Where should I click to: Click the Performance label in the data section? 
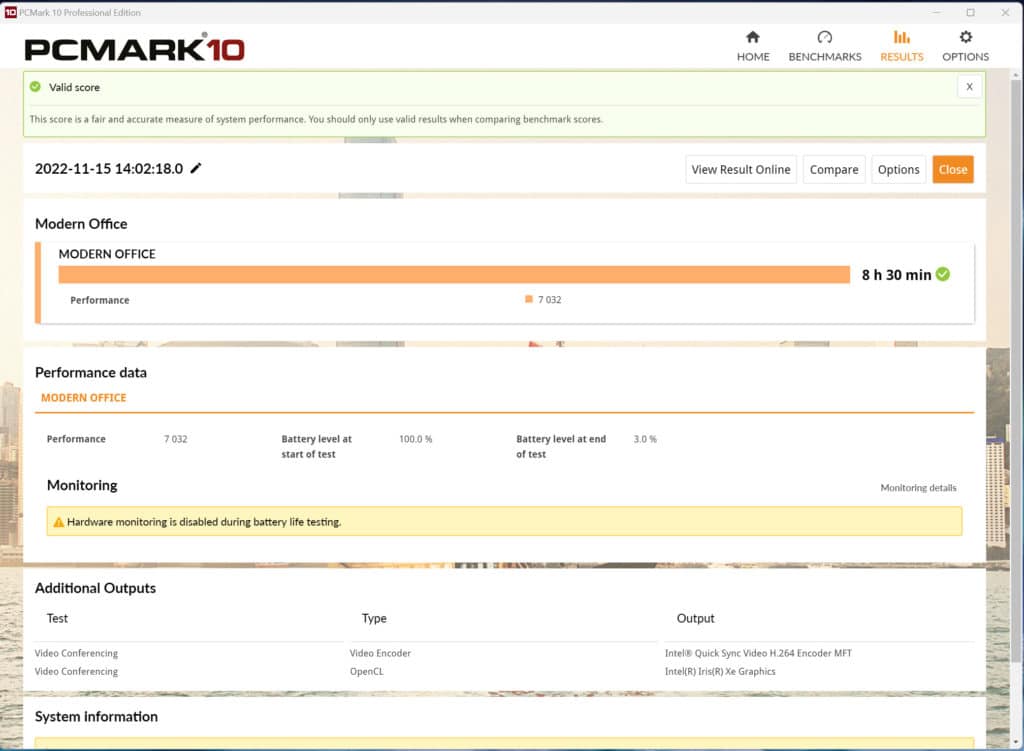click(x=76, y=439)
